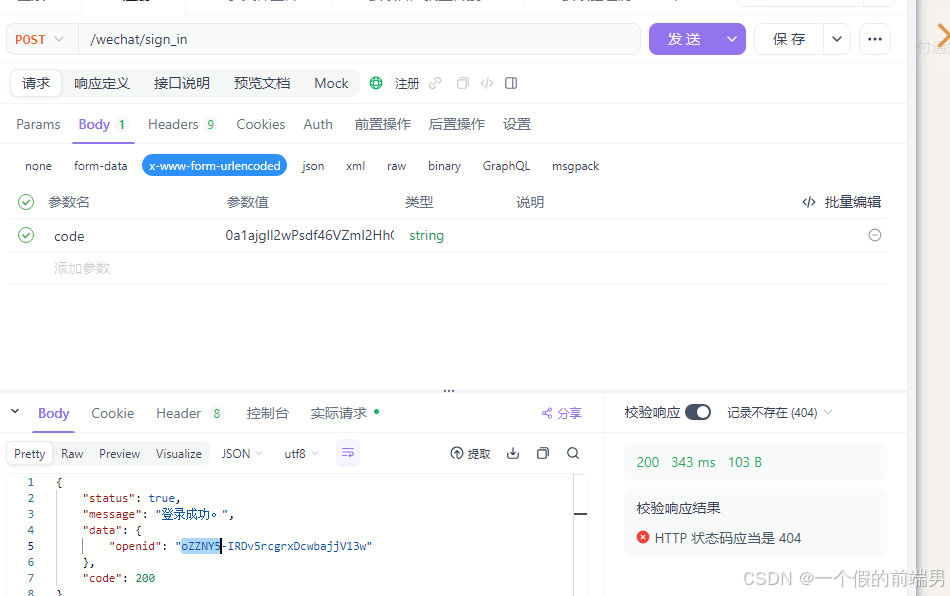The width and height of the screenshot is (950, 596).
Task: Click the URL field /wechat/sign_in
Action: coord(359,39)
